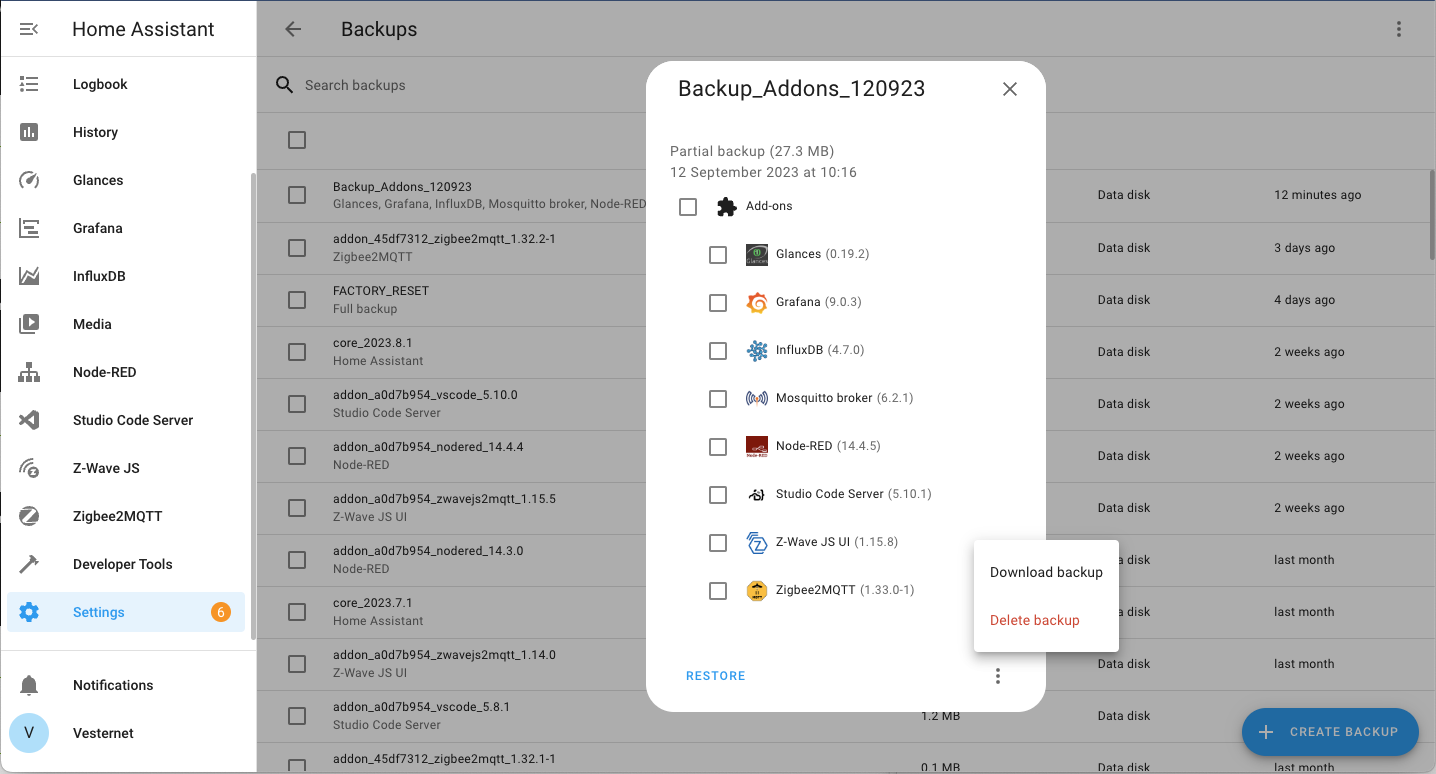Open Media in the sidebar
This screenshot has width=1436, height=774.
126,324
